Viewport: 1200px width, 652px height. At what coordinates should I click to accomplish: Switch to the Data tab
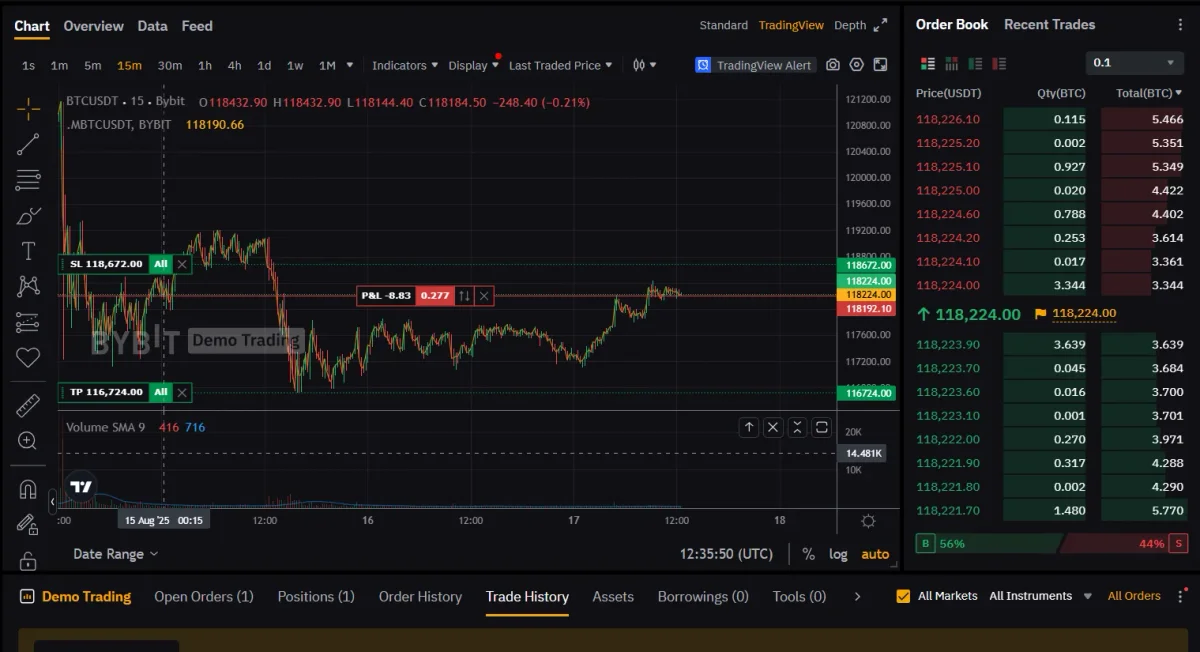(x=152, y=26)
